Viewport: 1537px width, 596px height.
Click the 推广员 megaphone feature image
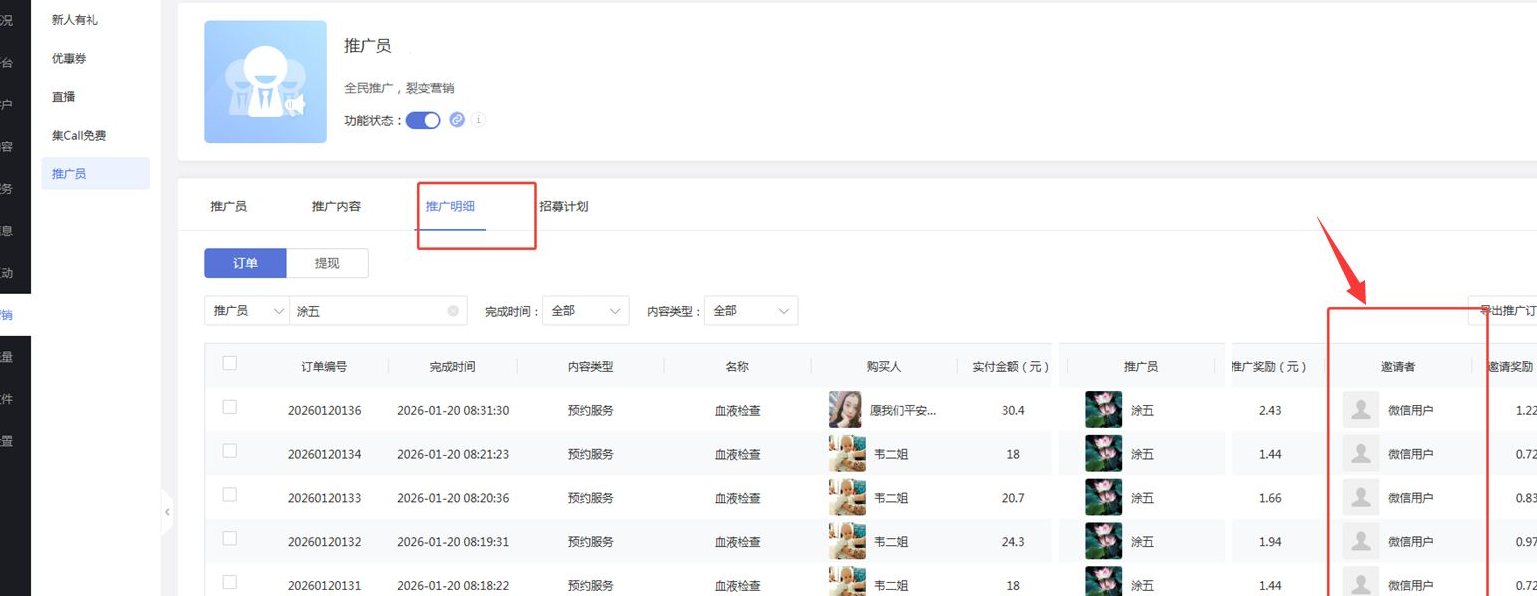(265, 82)
